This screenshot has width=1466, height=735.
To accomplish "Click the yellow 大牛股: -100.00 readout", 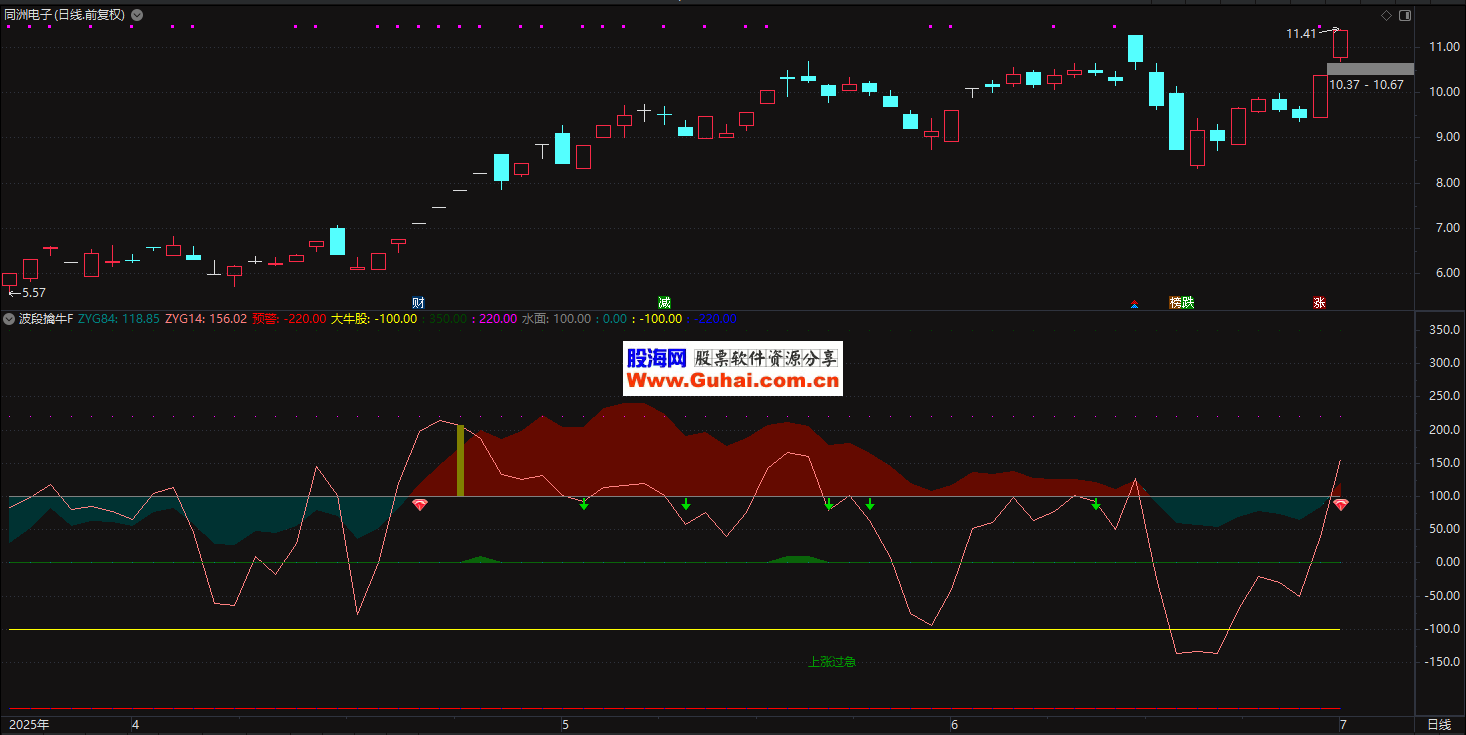I will point(374,319).
